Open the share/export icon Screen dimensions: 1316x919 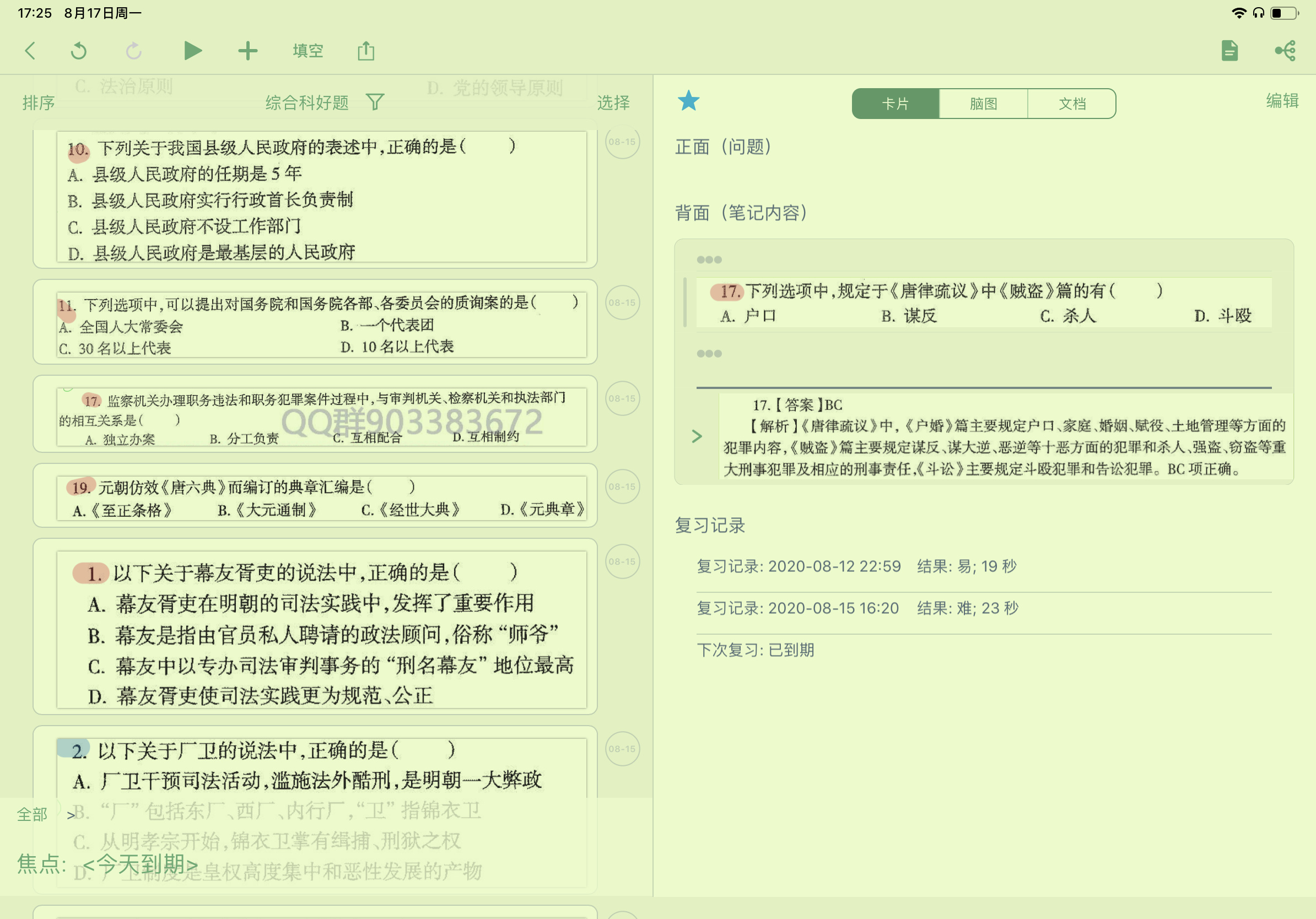point(366,51)
